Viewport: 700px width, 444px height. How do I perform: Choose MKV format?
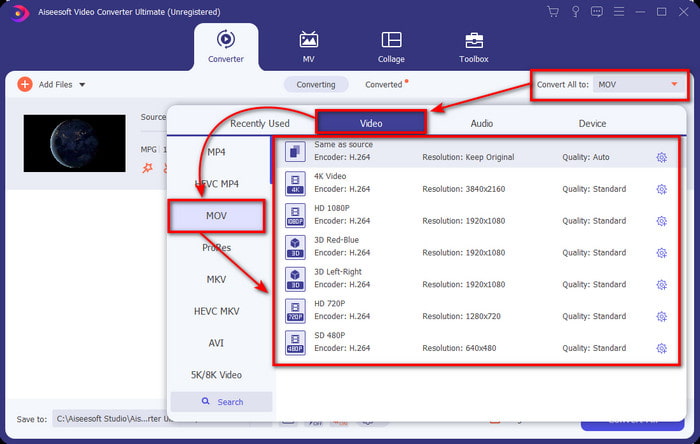click(217, 279)
